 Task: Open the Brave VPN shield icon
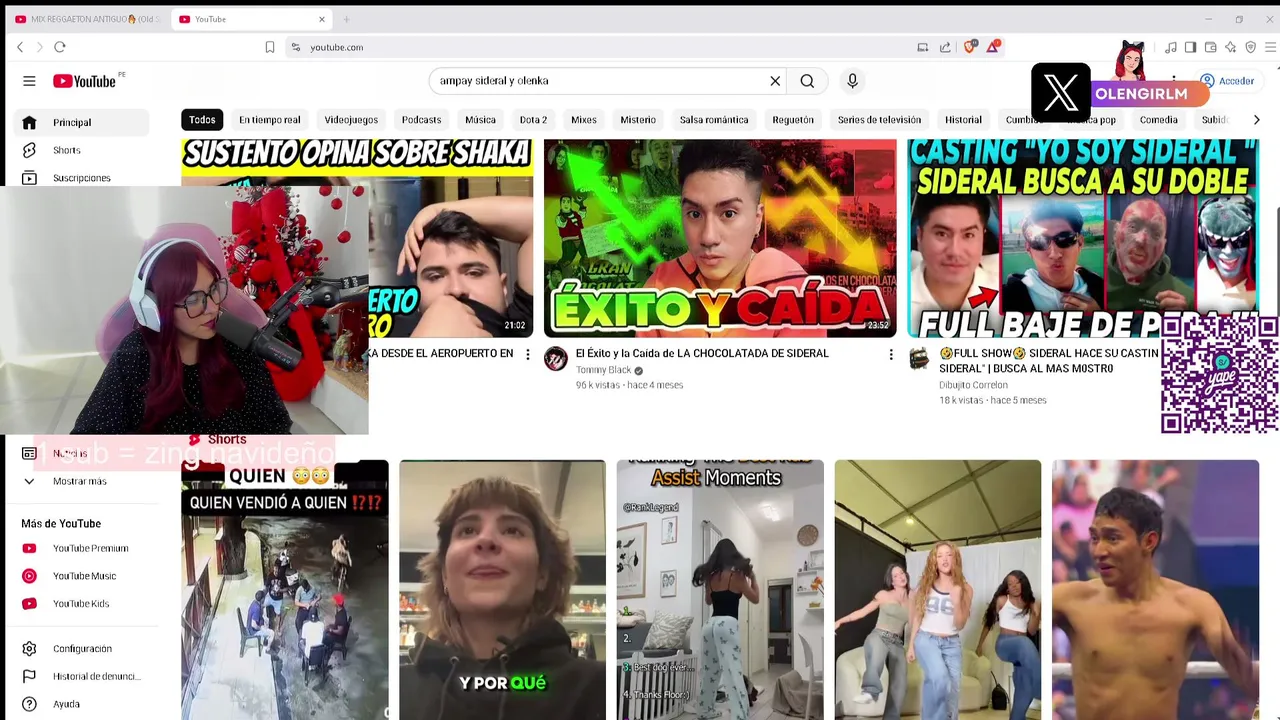[1250, 47]
